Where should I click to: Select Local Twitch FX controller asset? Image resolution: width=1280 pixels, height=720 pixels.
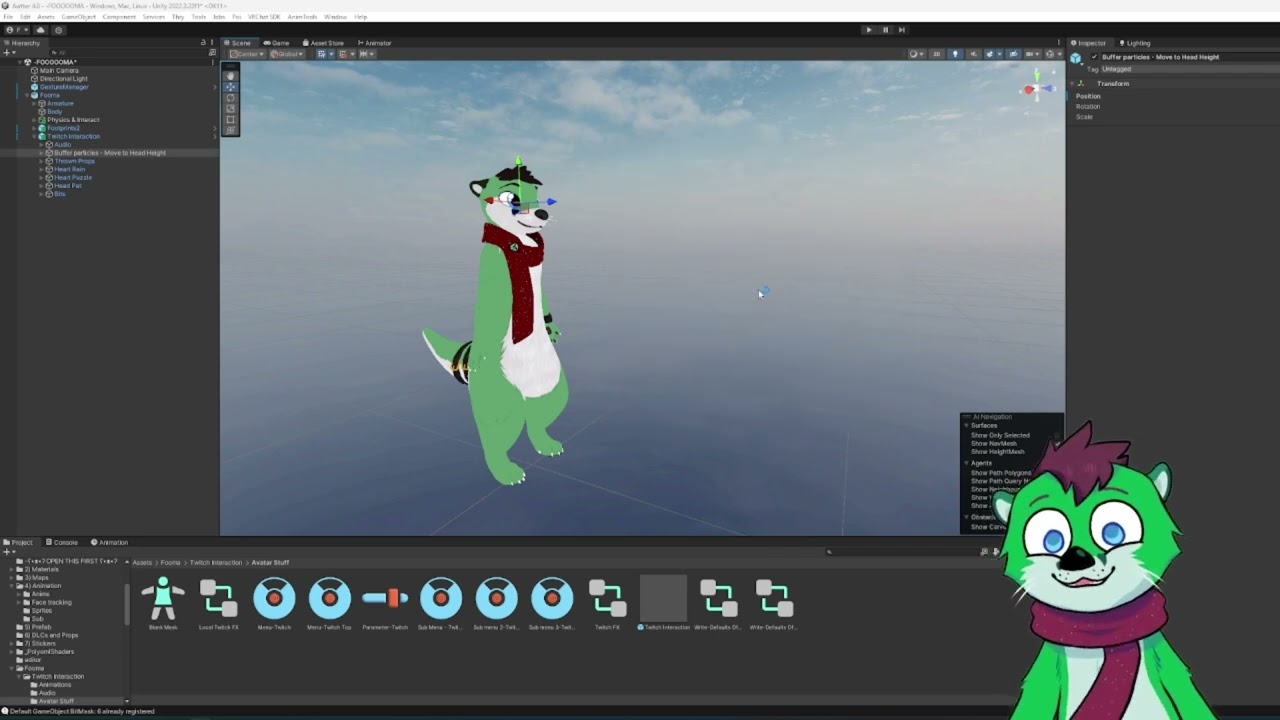[x=218, y=604]
